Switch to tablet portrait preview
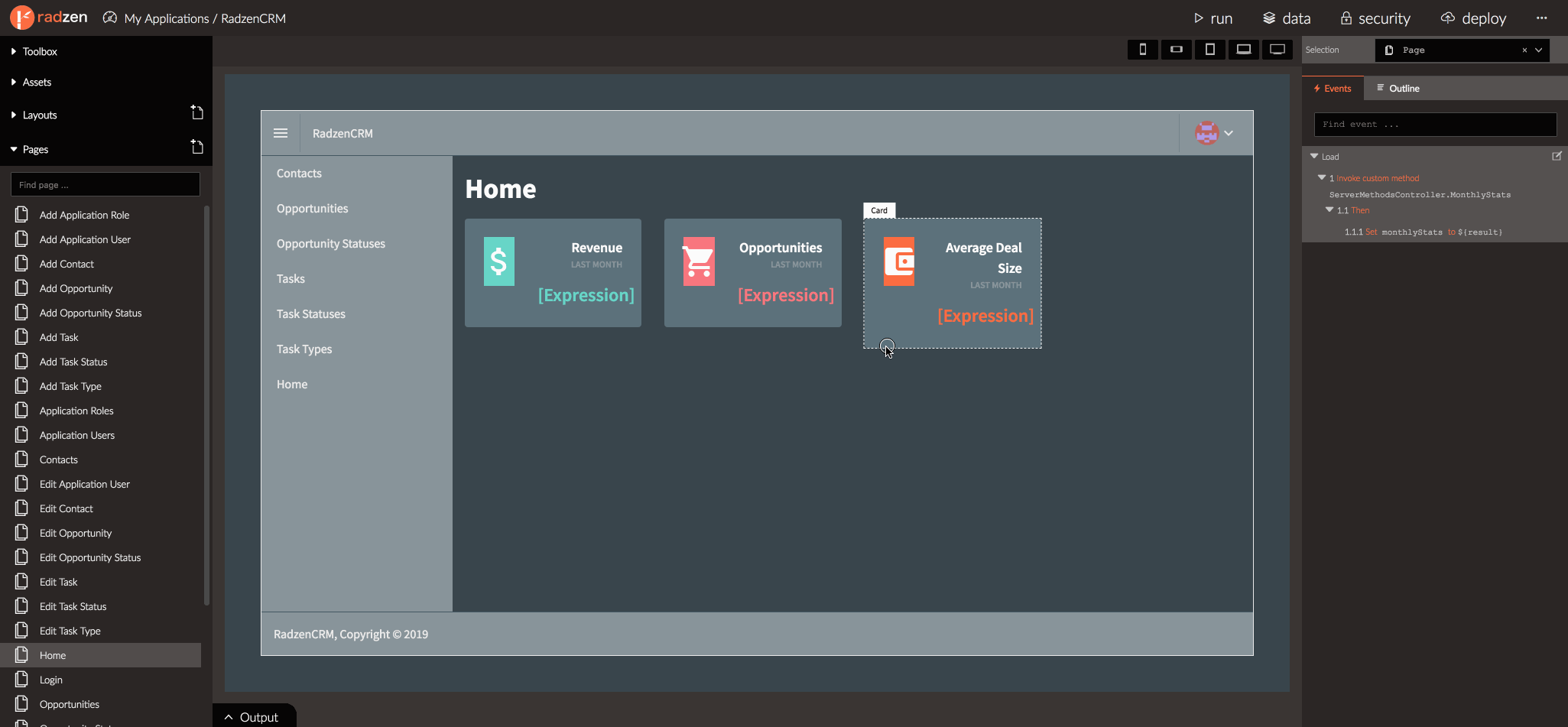This screenshot has height=727, width=1568. click(1210, 50)
